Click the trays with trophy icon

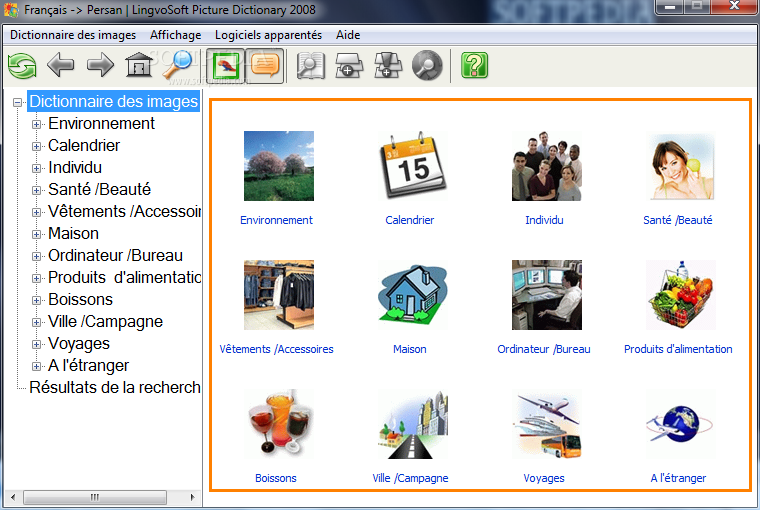pos(388,65)
